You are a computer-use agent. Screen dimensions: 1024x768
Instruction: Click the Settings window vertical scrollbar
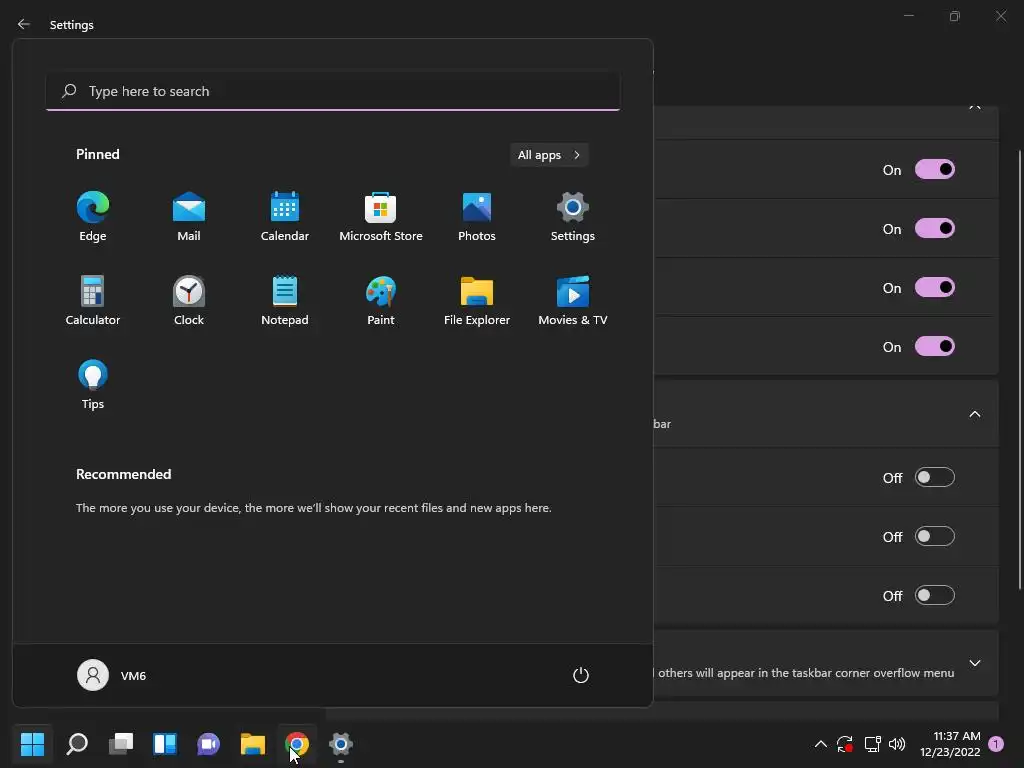tap(1020, 370)
